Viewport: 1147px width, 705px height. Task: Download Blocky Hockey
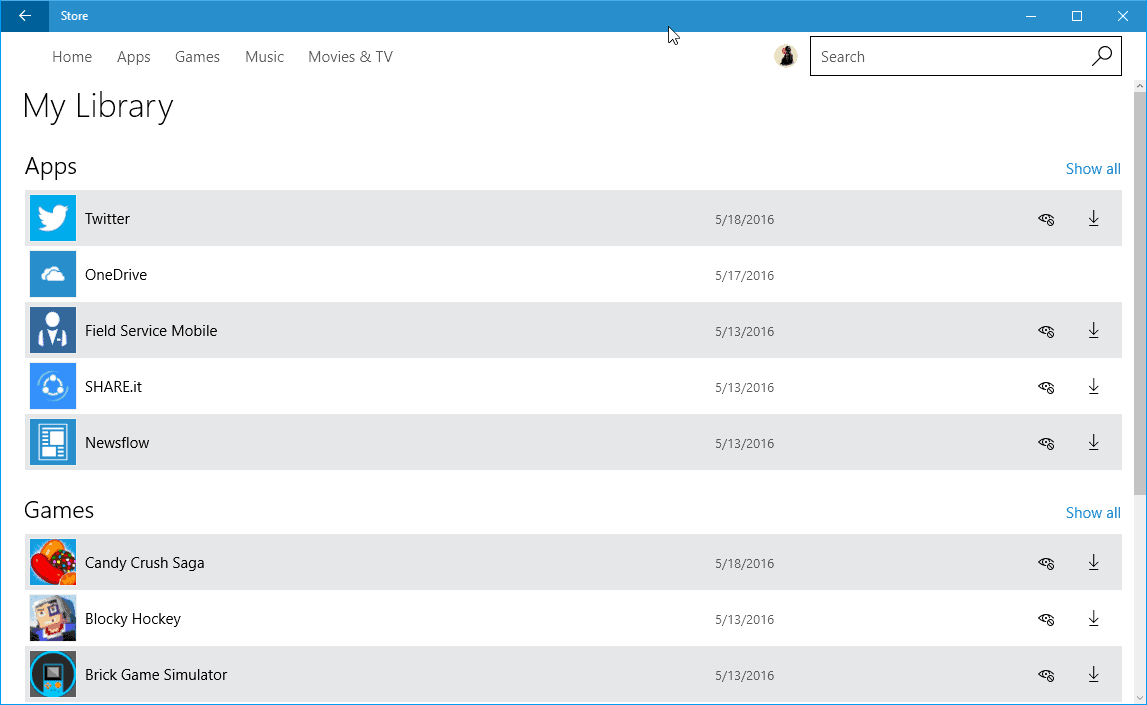[x=1093, y=618]
